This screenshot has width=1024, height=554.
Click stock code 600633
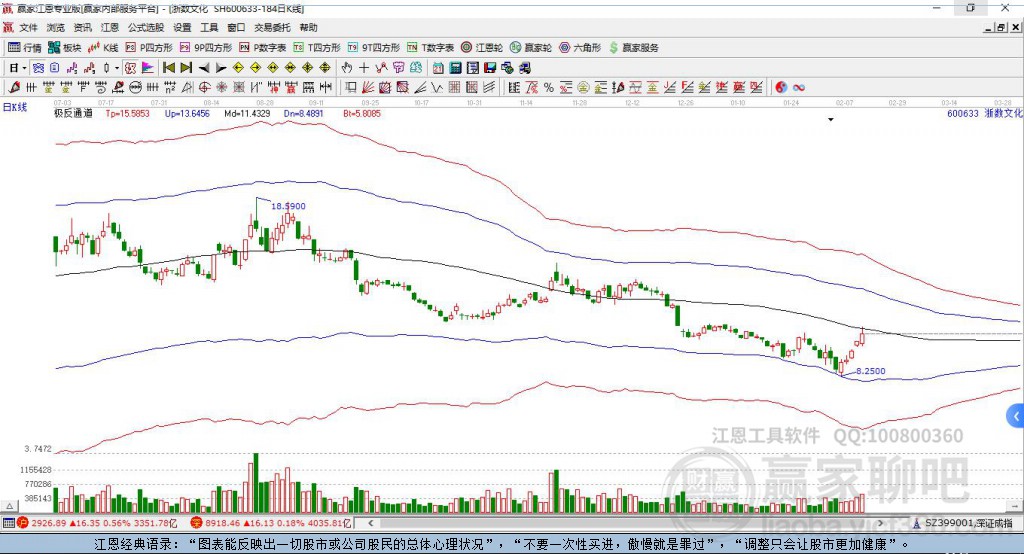pyautogui.click(x=963, y=113)
